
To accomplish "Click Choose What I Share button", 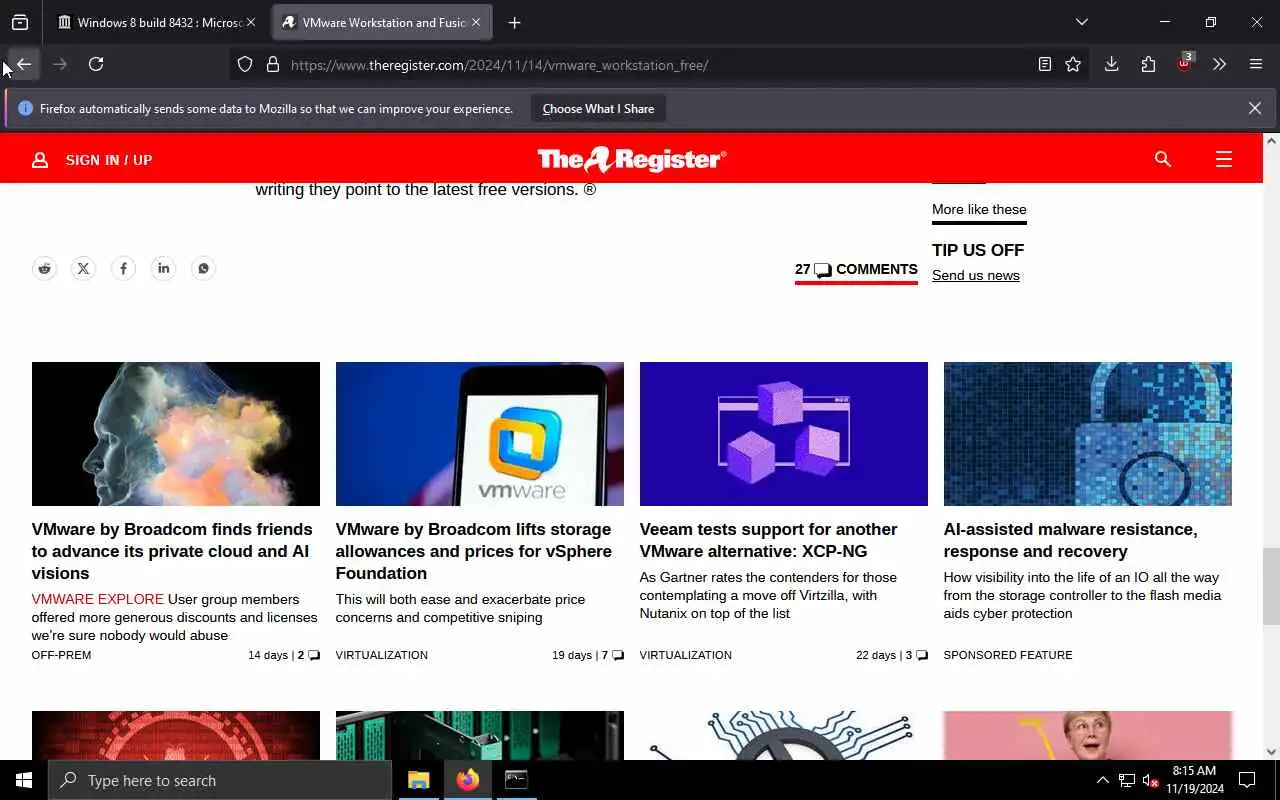I will tap(598, 108).
